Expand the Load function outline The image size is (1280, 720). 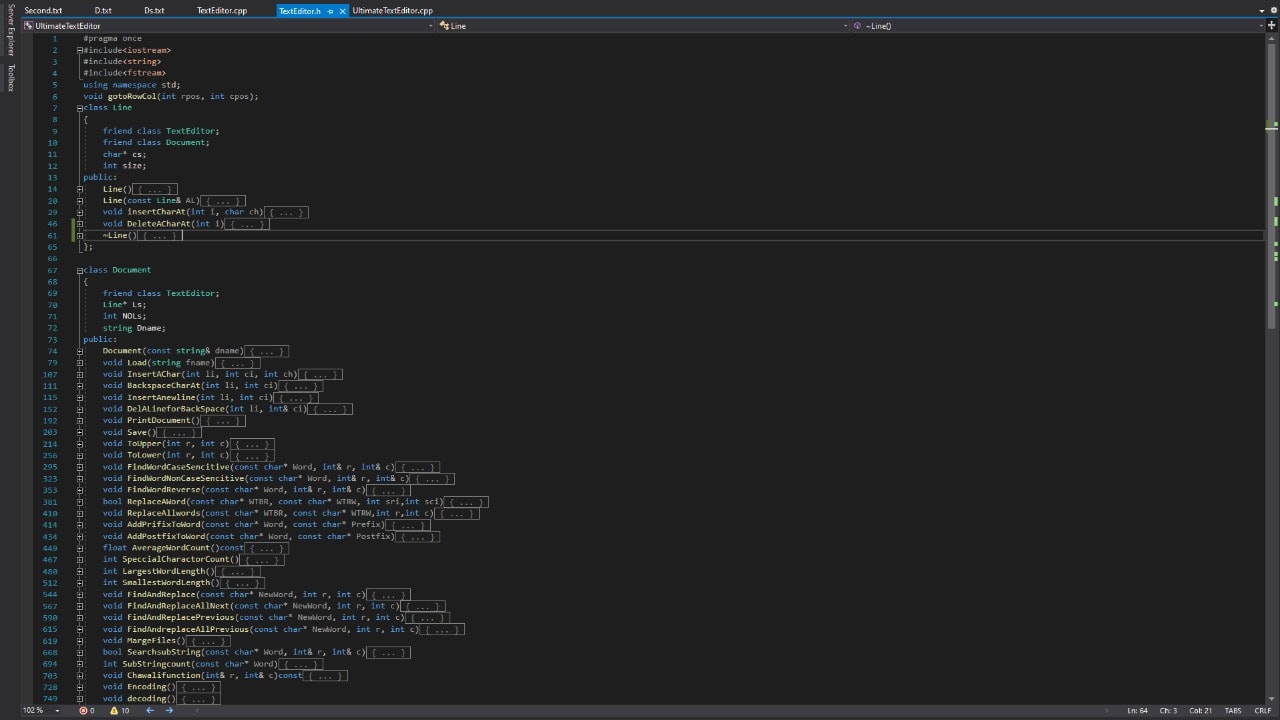80,363
